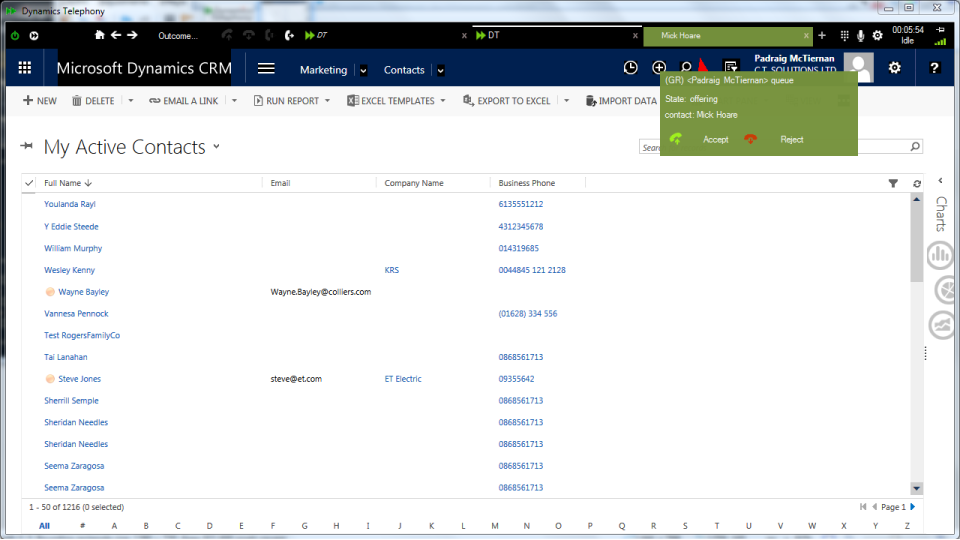This screenshot has width=960, height=540.
Task: Open recently viewed items clock icon
Action: click(x=630, y=68)
